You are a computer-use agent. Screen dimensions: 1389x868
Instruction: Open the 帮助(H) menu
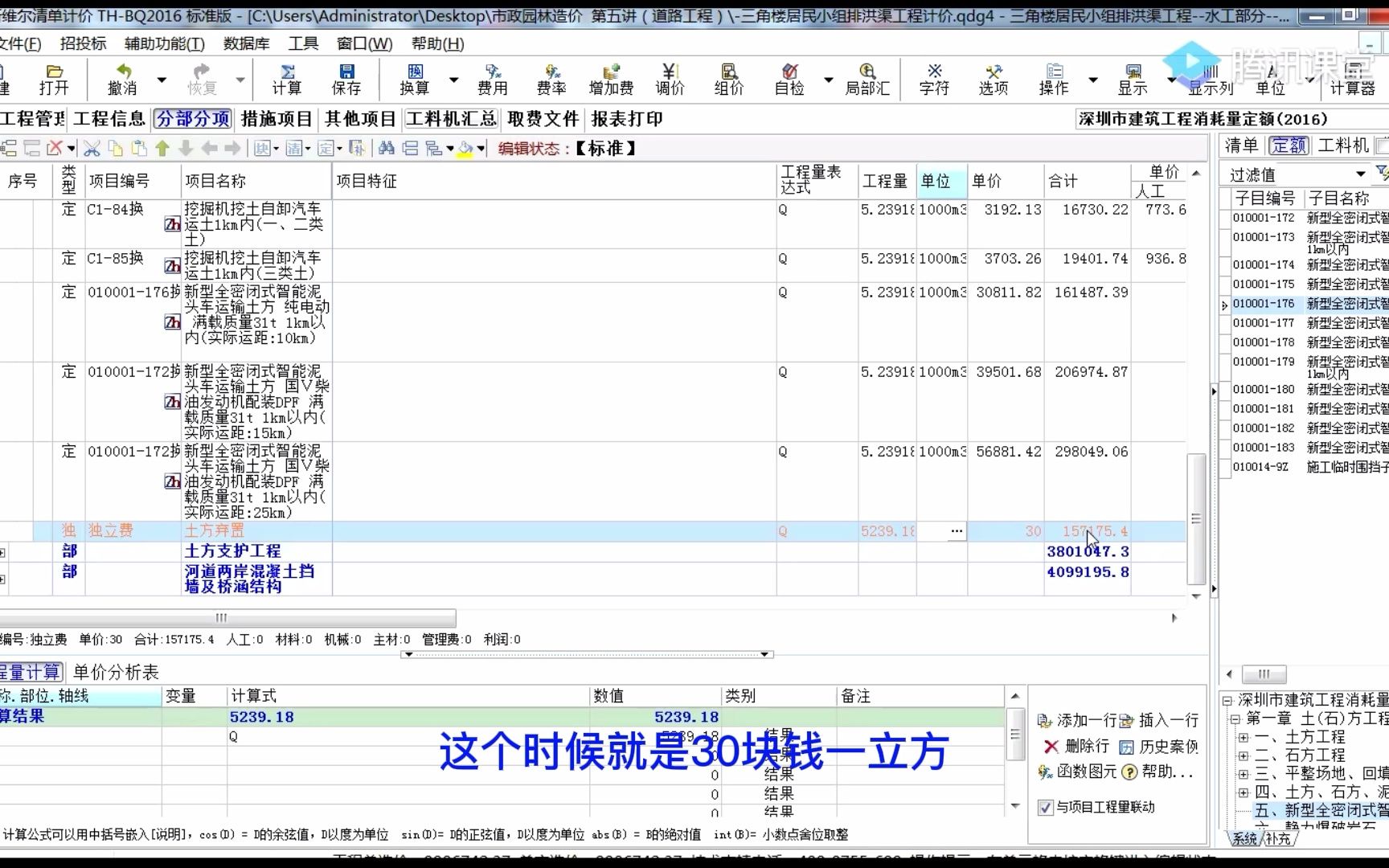(x=438, y=44)
